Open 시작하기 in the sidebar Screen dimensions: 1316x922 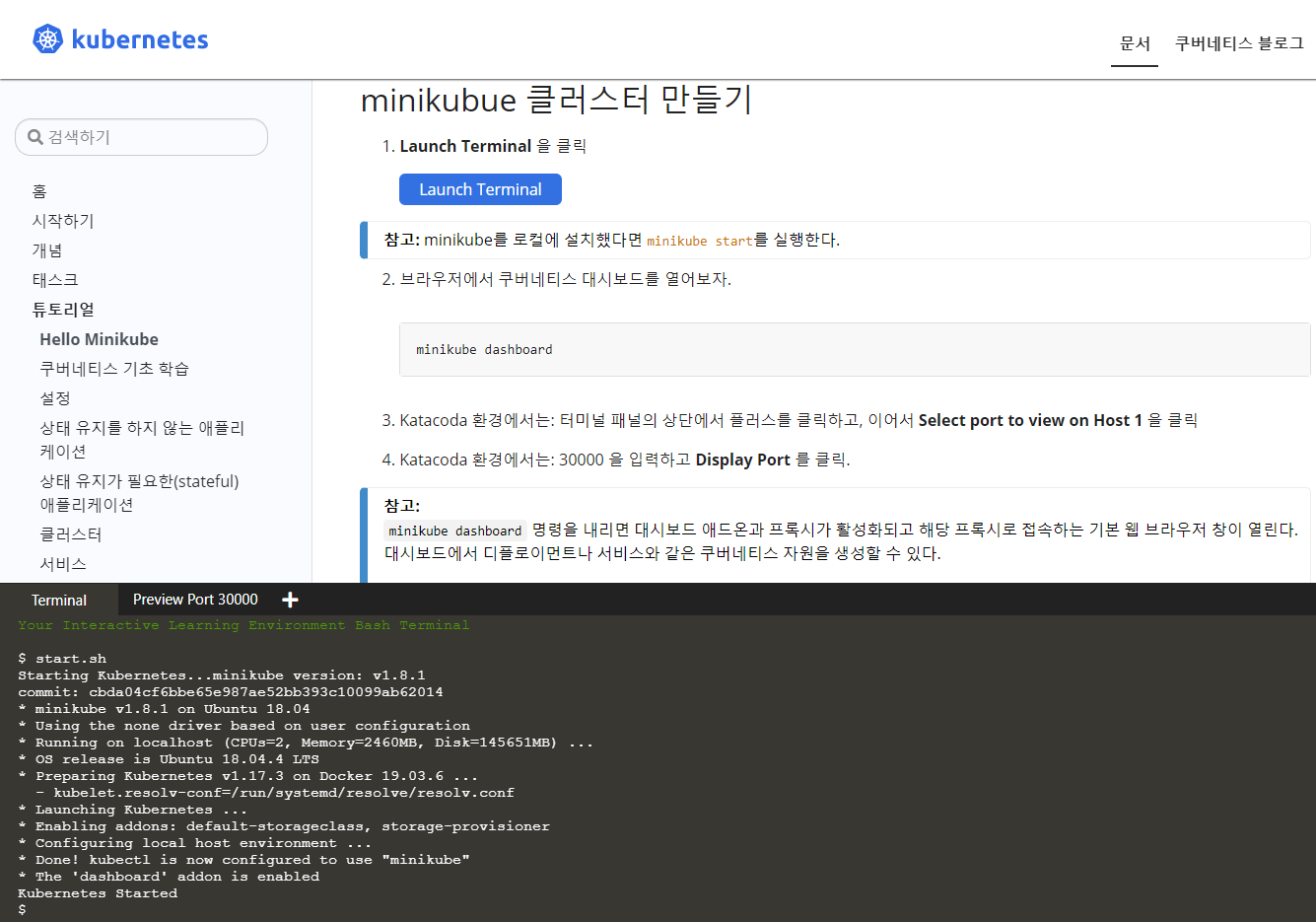point(63,221)
